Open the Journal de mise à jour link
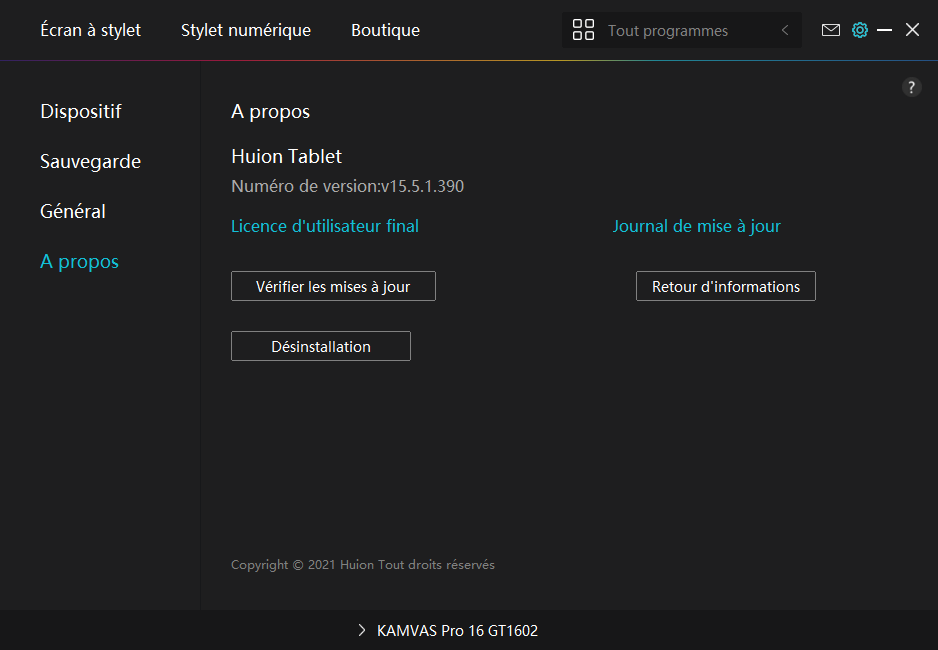938x650 pixels. click(696, 226)
